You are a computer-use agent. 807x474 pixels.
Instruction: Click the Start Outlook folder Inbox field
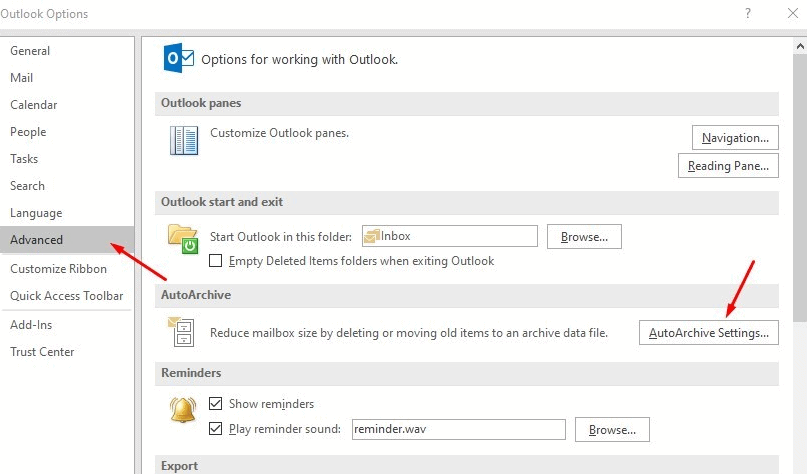click(x=450, y=236)
